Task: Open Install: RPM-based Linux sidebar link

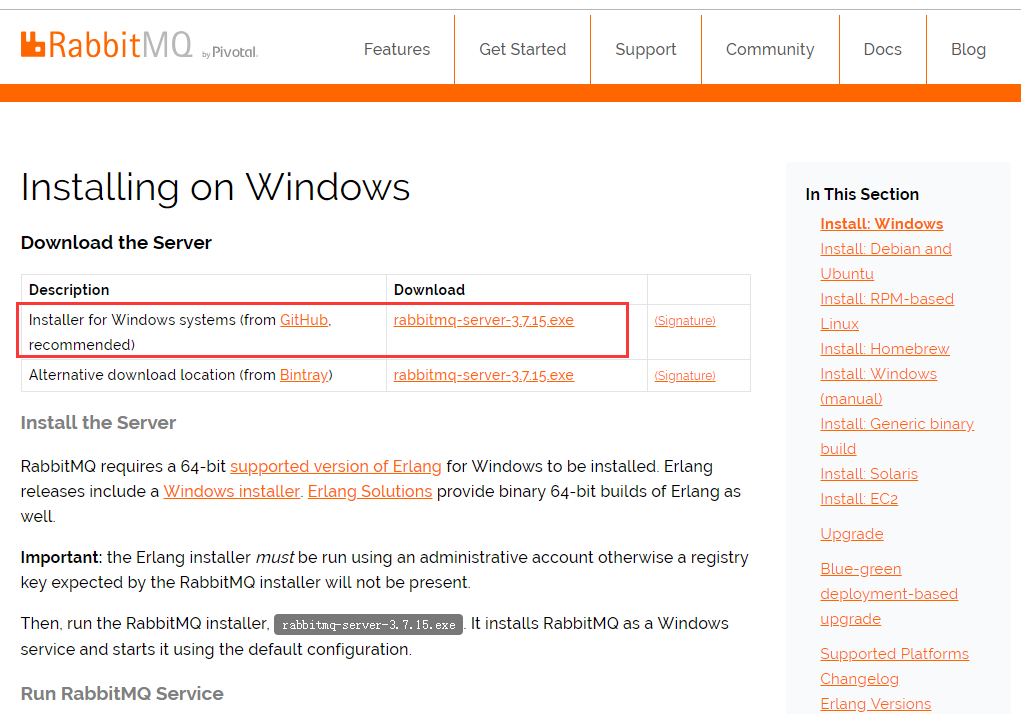Action: click(x=887, y=311)
